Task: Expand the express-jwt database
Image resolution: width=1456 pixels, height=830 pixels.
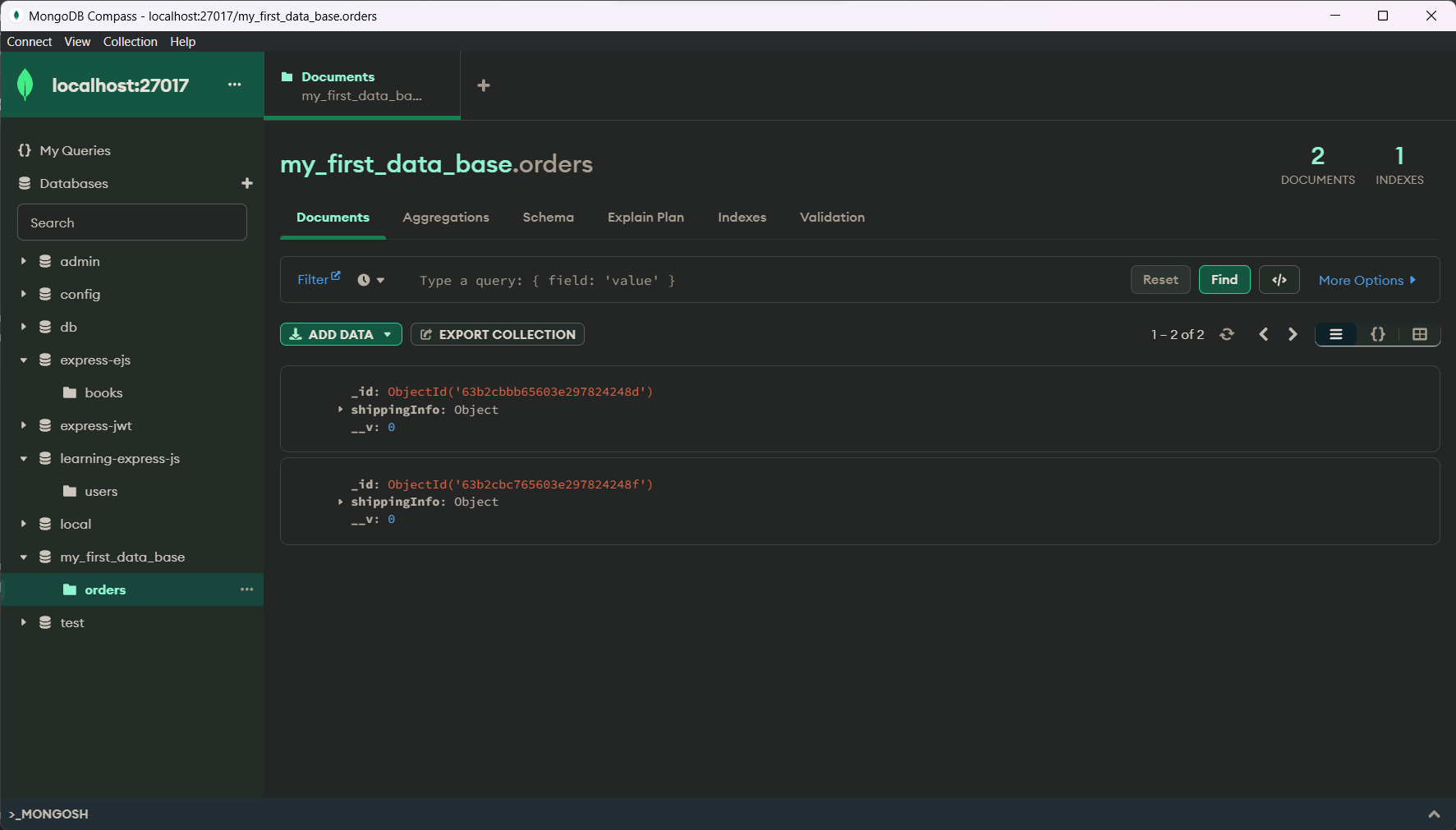Action: coord(24,425)
